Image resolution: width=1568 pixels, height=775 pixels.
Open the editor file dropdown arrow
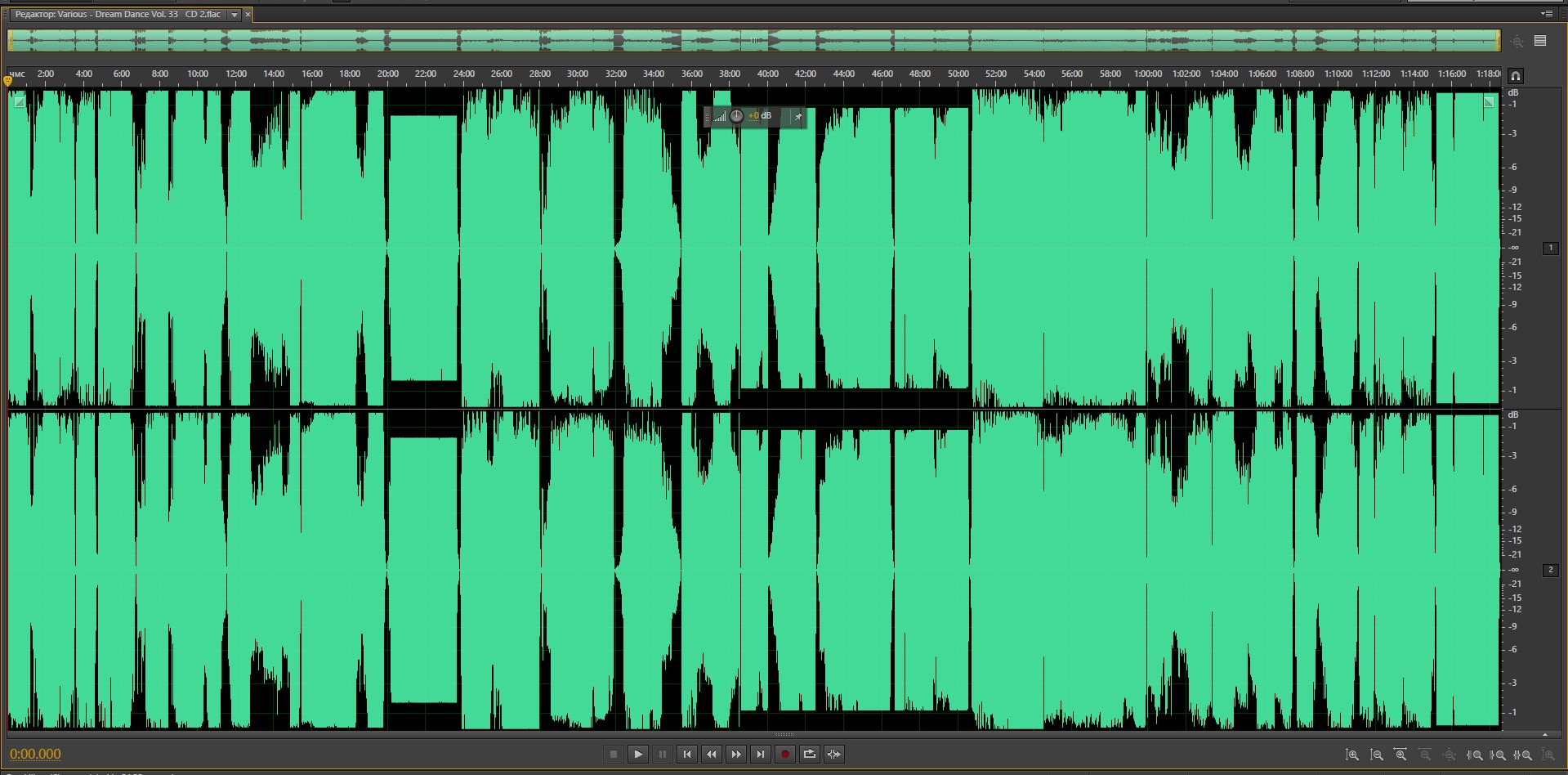235,15
